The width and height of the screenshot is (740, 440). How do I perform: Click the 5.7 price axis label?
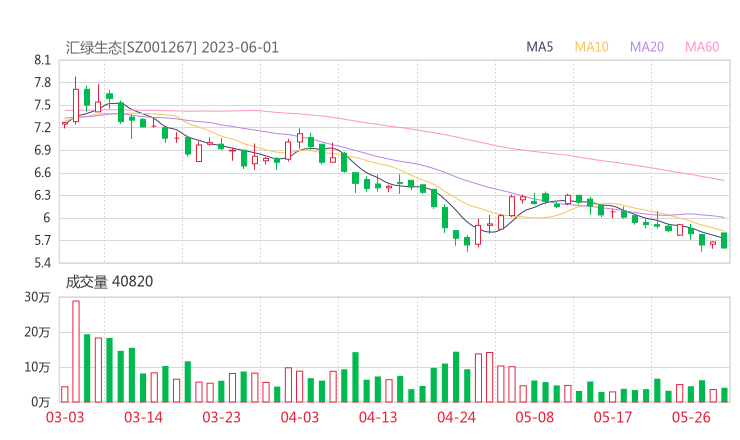click(42, 240)
